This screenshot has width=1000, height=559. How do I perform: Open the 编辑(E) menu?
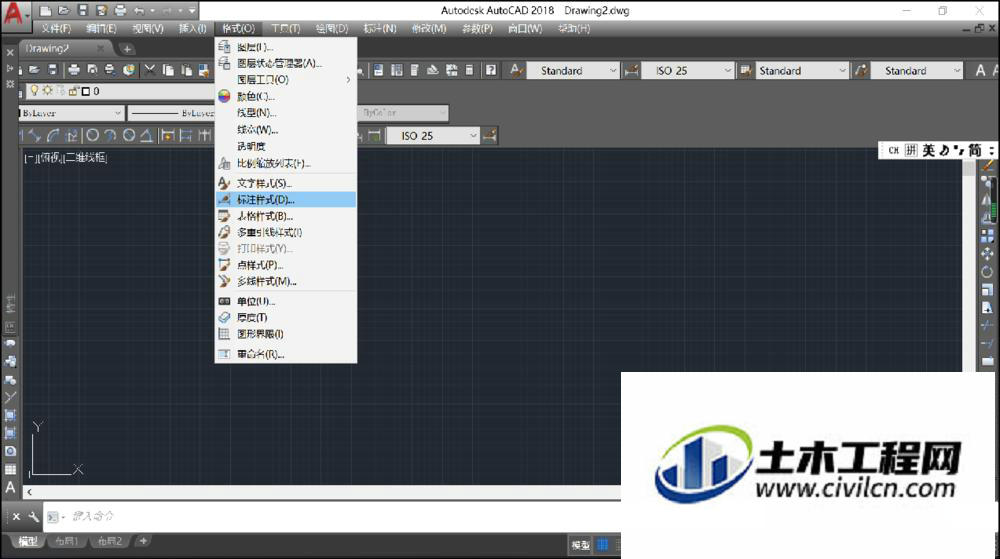101,29
